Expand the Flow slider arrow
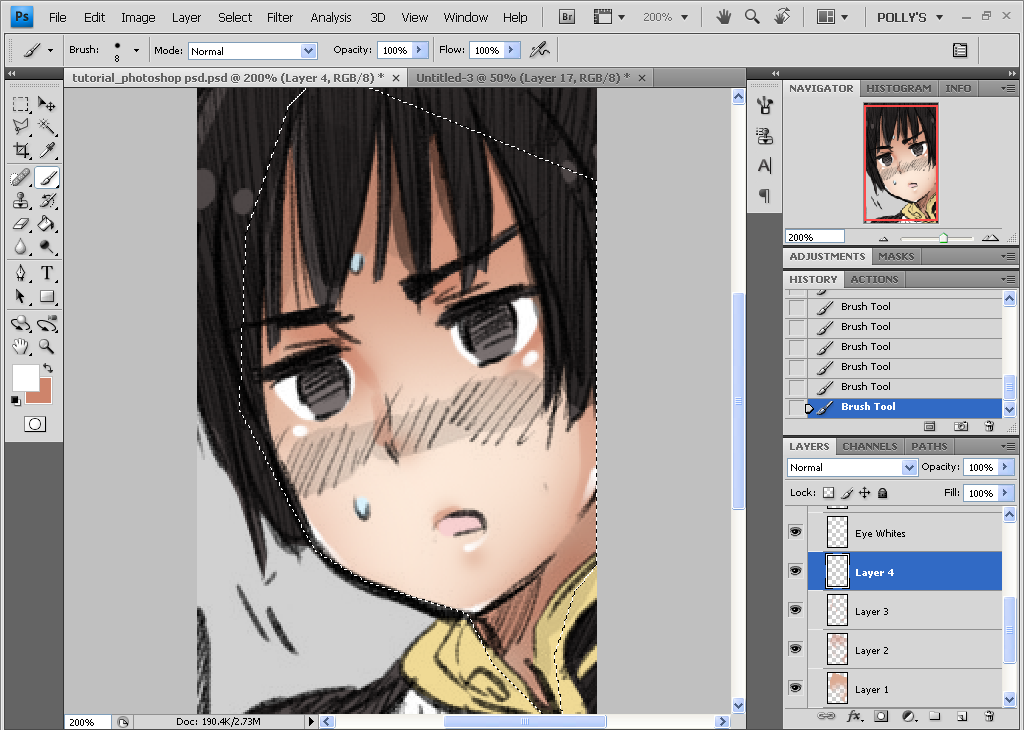The width and height of the screenshot is (1024, 730). 512,50
